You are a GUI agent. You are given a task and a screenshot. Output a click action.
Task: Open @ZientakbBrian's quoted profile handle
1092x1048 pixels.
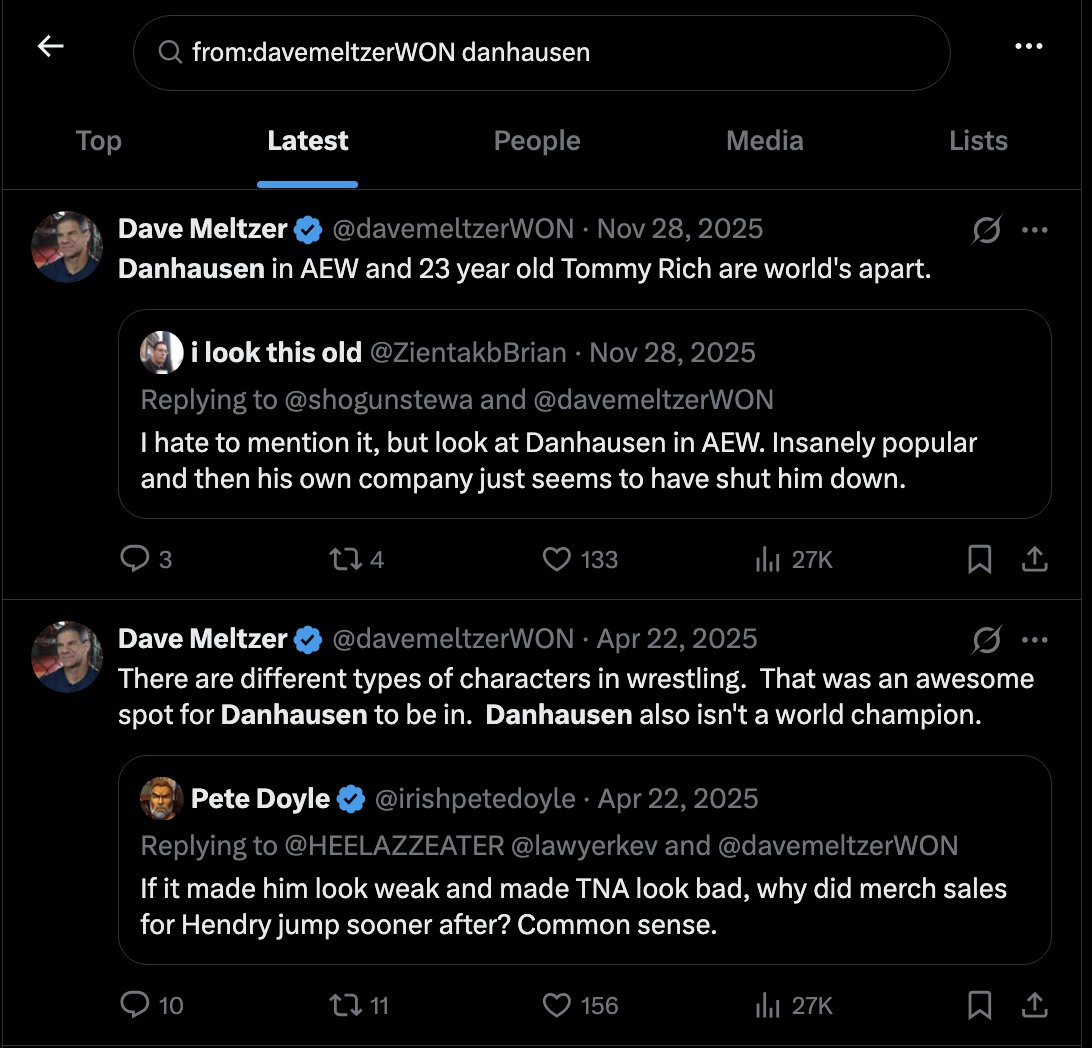pyautogui.click(x=468, y=353)
